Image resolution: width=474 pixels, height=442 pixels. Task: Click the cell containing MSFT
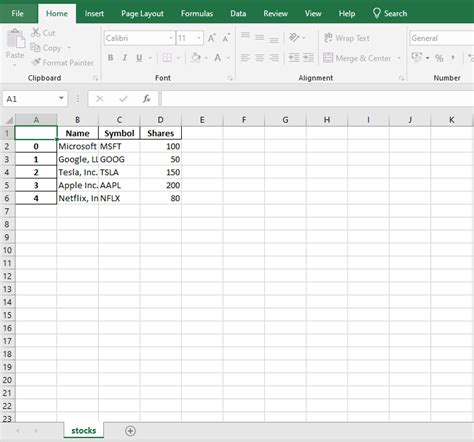(119, 146)
